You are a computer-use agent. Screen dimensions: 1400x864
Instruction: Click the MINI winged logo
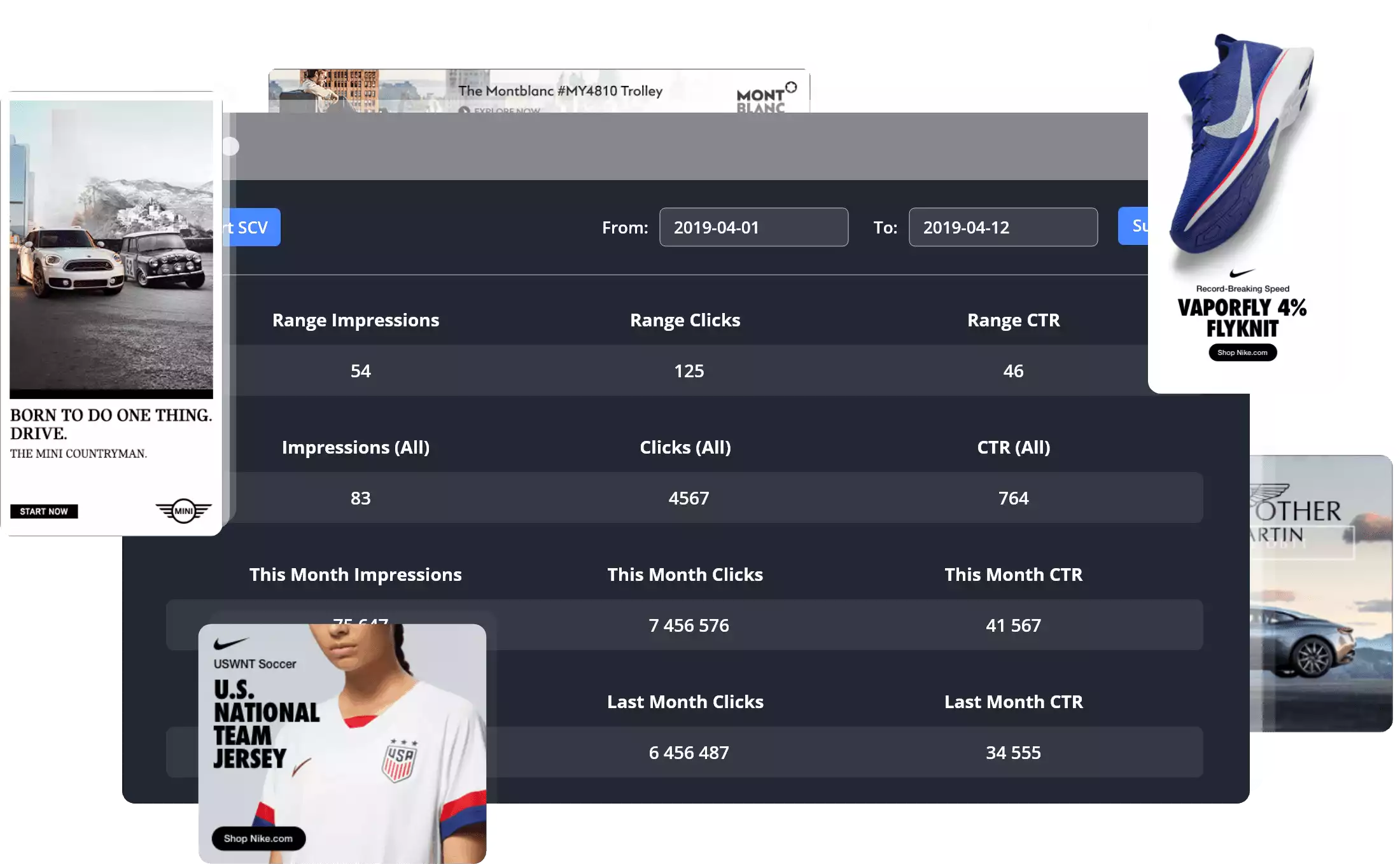coord(183,510)
